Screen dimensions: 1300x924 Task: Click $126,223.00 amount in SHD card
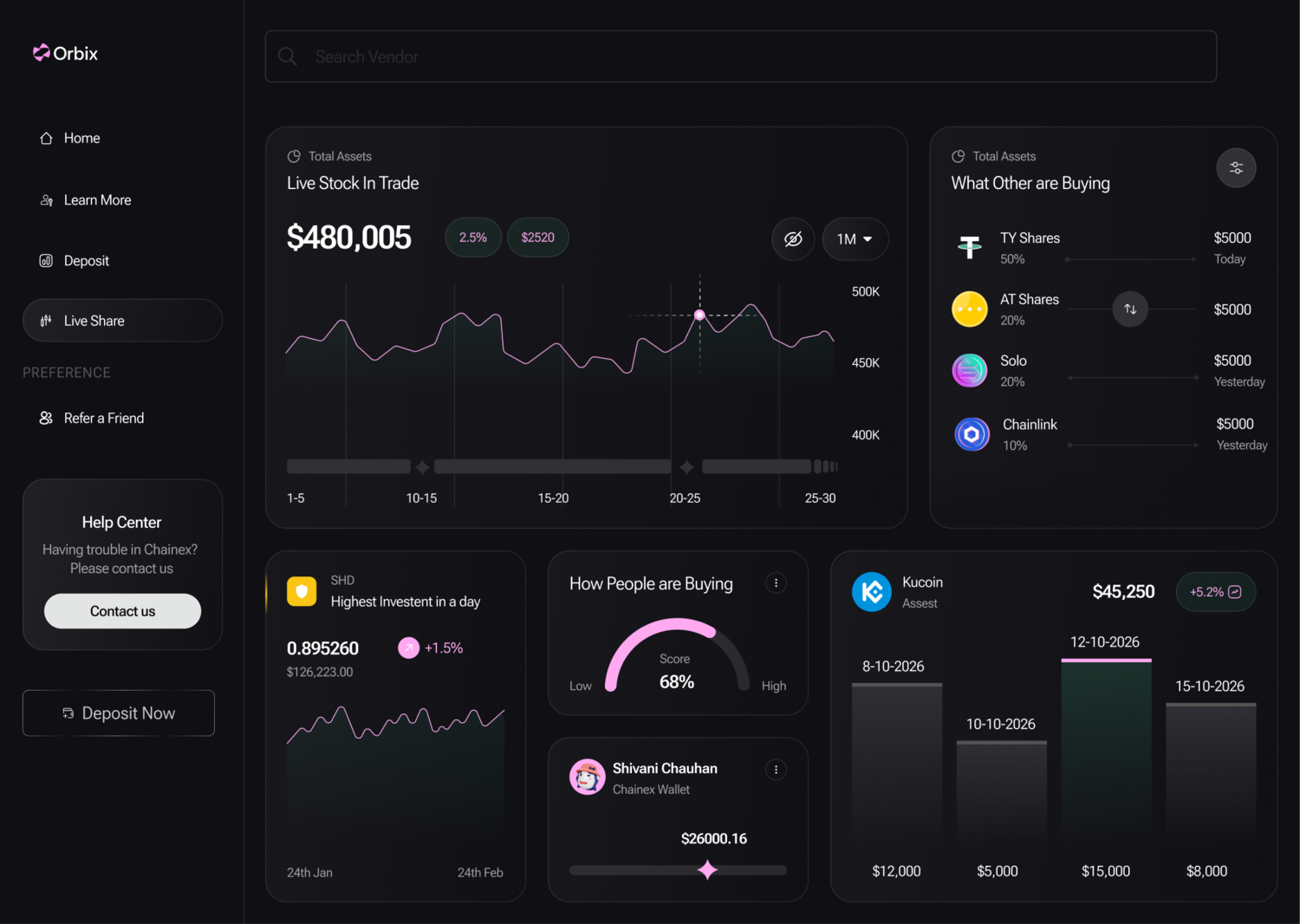click(320, 672)
